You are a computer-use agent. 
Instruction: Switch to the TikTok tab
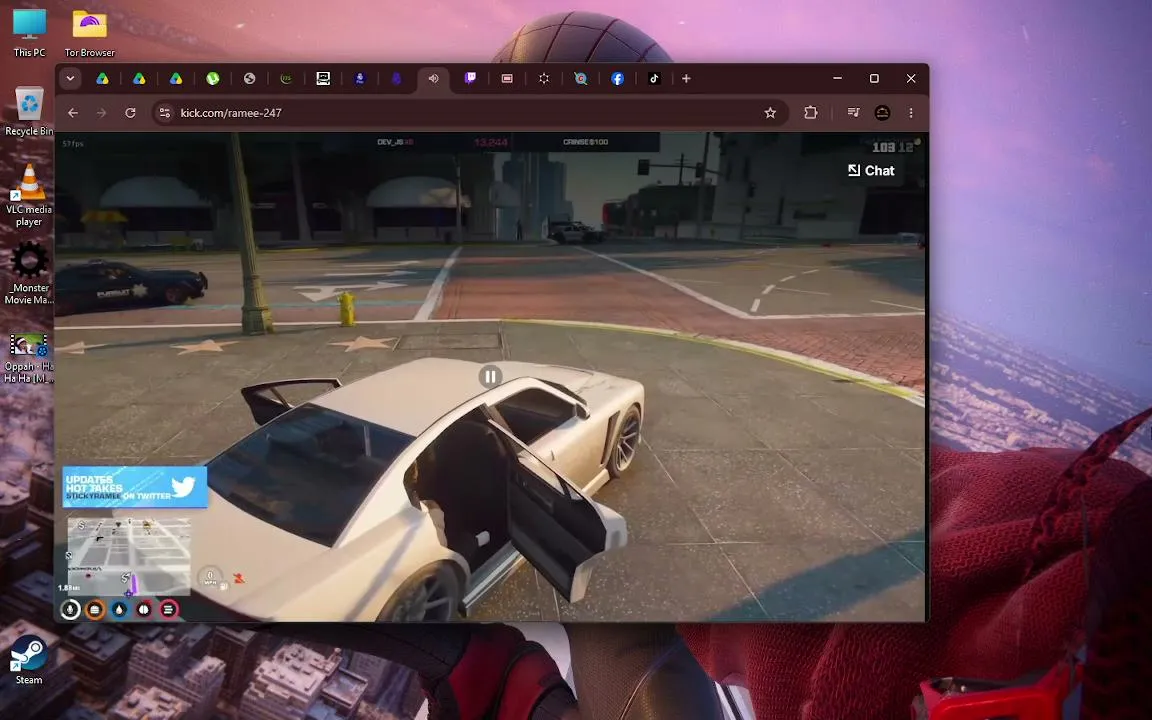(654, 78)
